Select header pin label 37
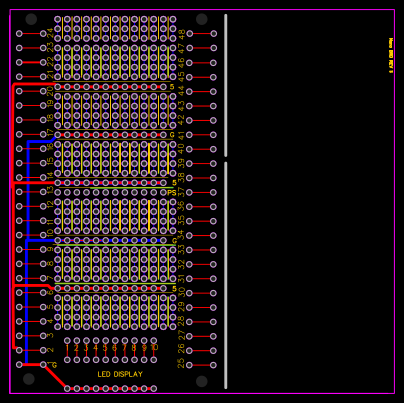 click(181, 192)
